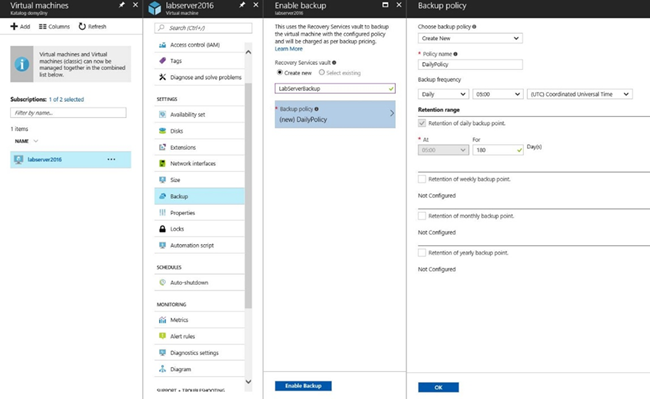Open the Choose backup policy dropdown
Image resolution: width=650 pixels, height=399 pixels.
coord(470,38)
